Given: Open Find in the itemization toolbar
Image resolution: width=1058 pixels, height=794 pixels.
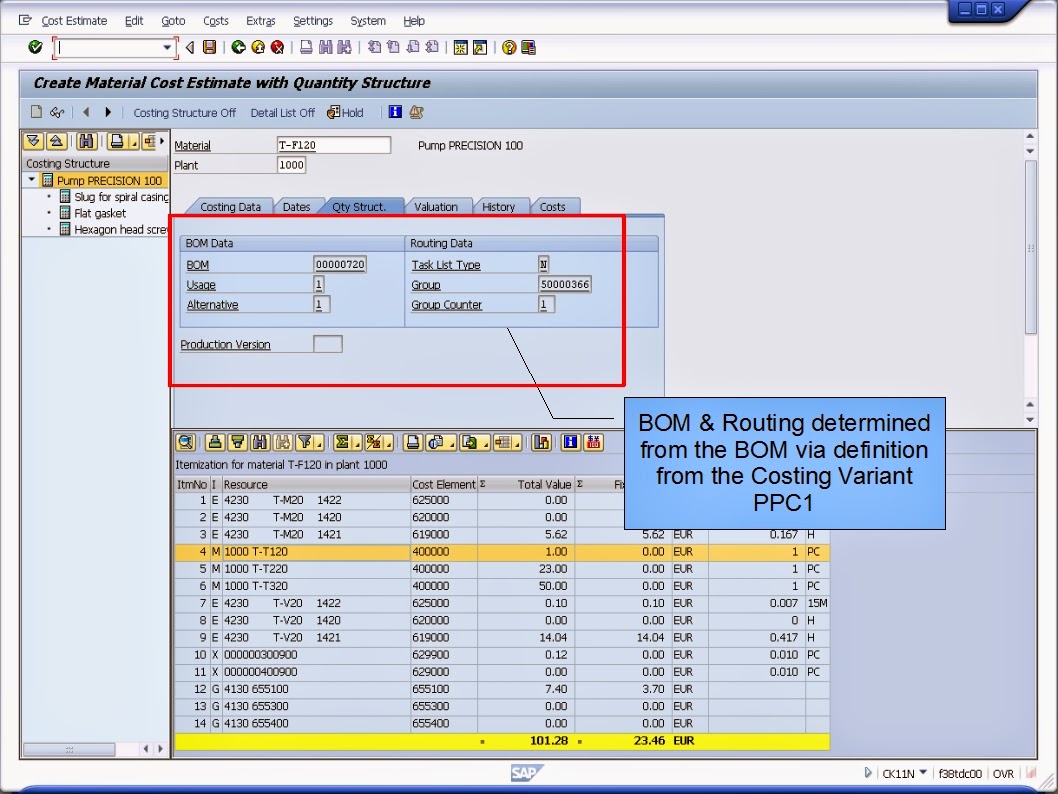Looking at the screenshot, I should coord(262,440).
